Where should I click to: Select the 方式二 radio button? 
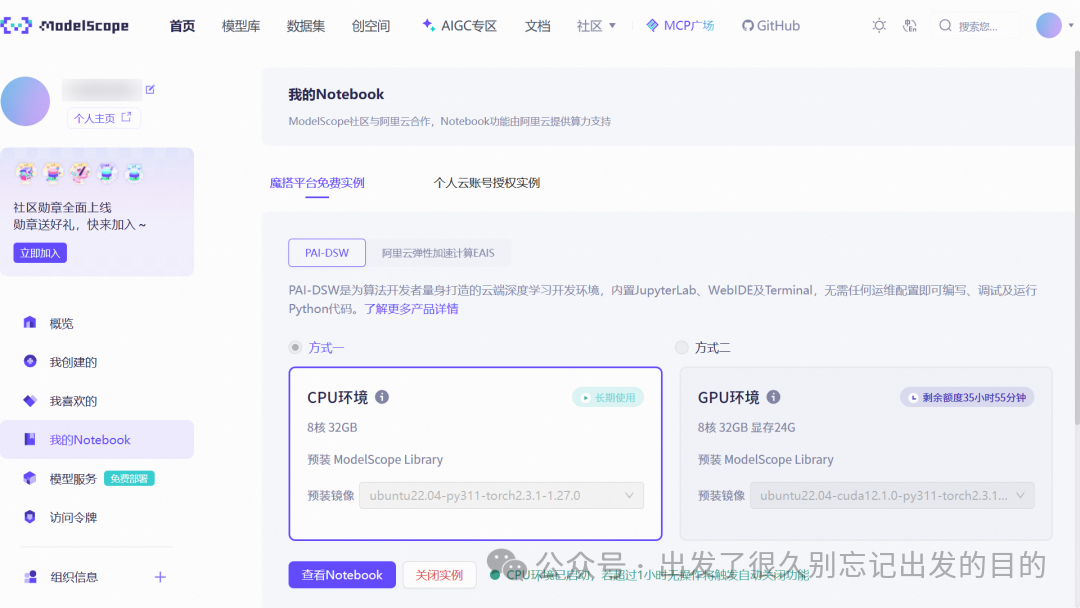pos(680,347)
